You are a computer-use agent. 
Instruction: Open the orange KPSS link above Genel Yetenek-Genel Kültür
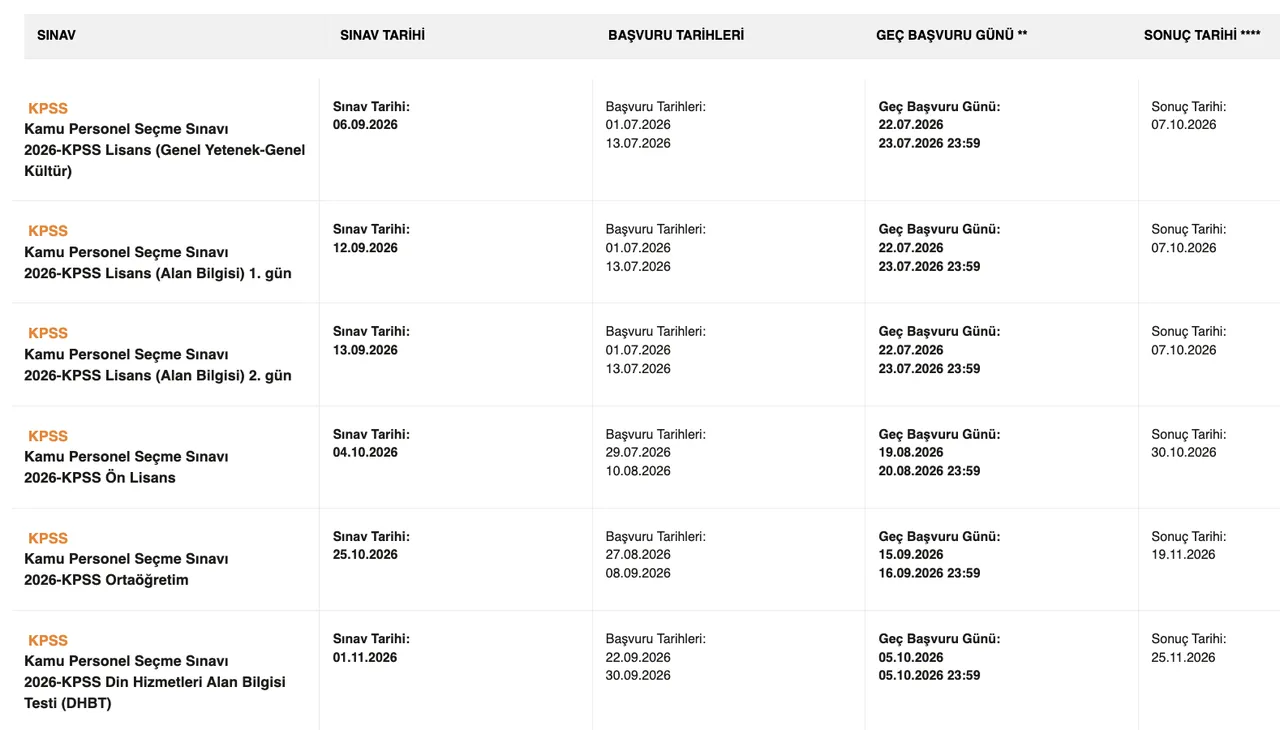[x=48, y=108]
